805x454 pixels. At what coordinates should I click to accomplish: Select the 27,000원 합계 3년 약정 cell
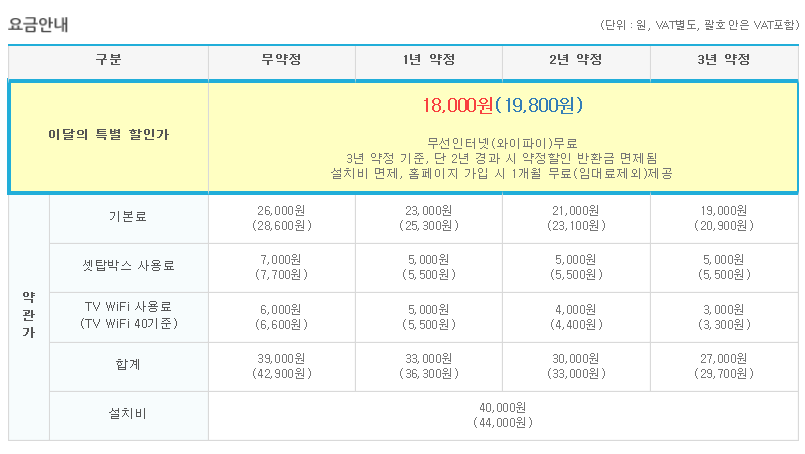(x=723, y=365)
